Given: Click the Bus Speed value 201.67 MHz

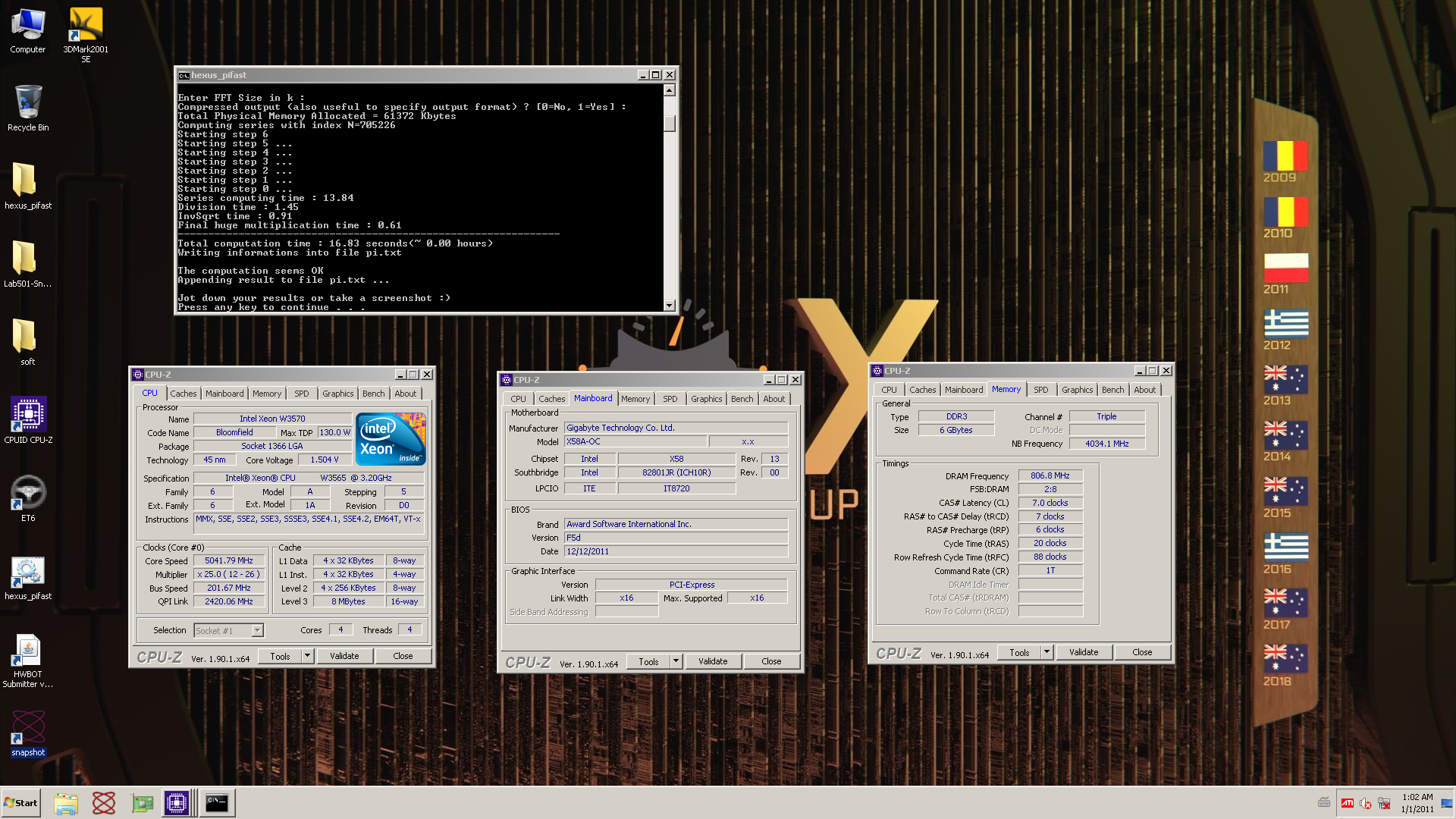Looking at the screenshot, I should tap(229, 588).
